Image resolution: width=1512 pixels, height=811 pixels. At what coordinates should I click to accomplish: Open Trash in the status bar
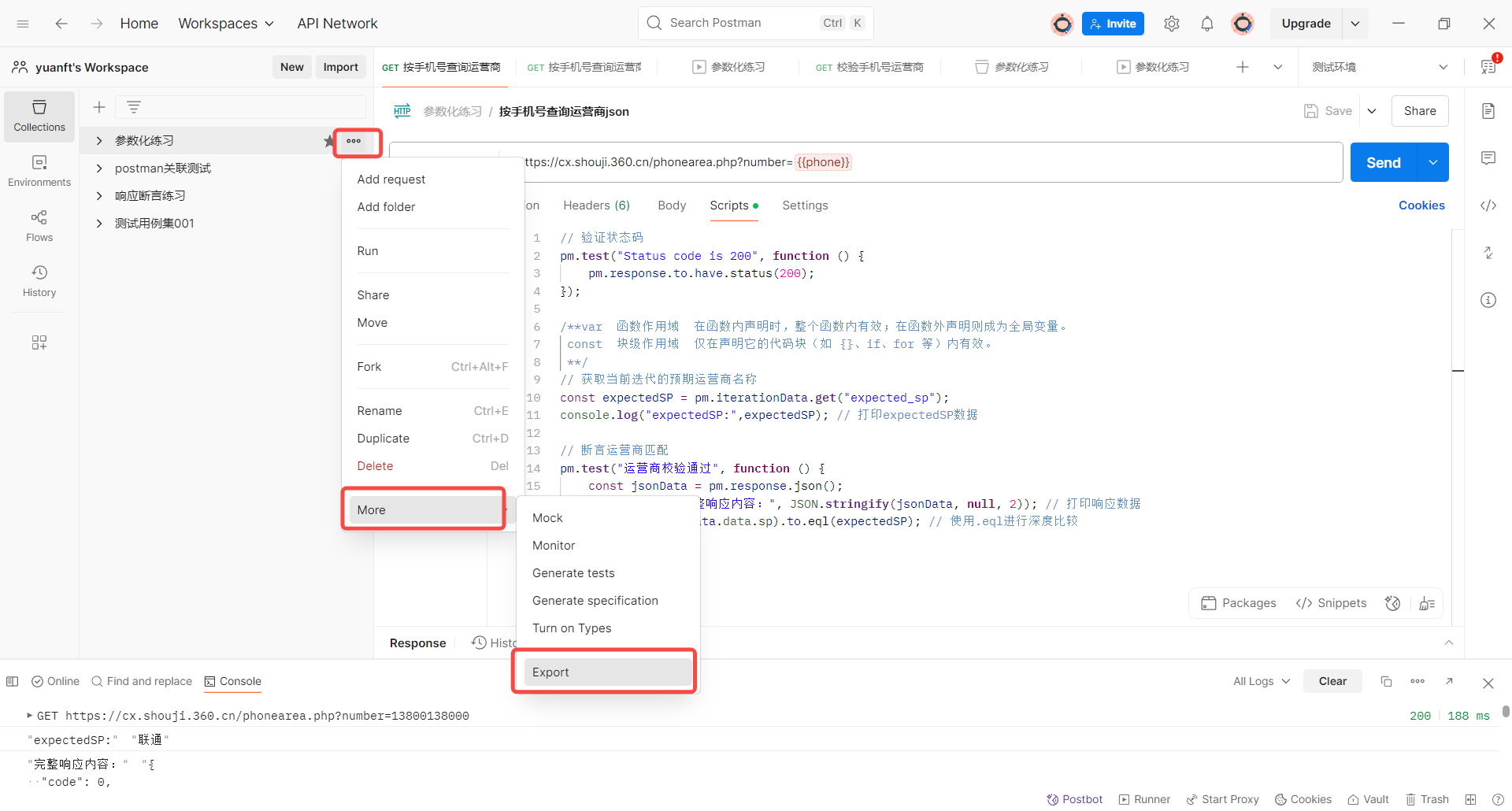(1428, 799)
